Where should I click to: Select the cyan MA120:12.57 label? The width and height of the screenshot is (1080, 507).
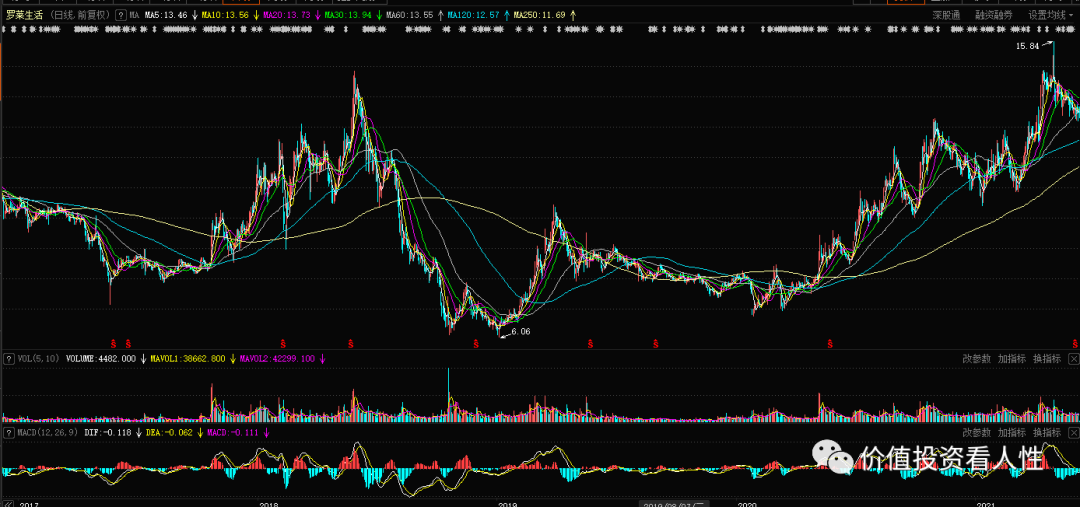(472, 14)
